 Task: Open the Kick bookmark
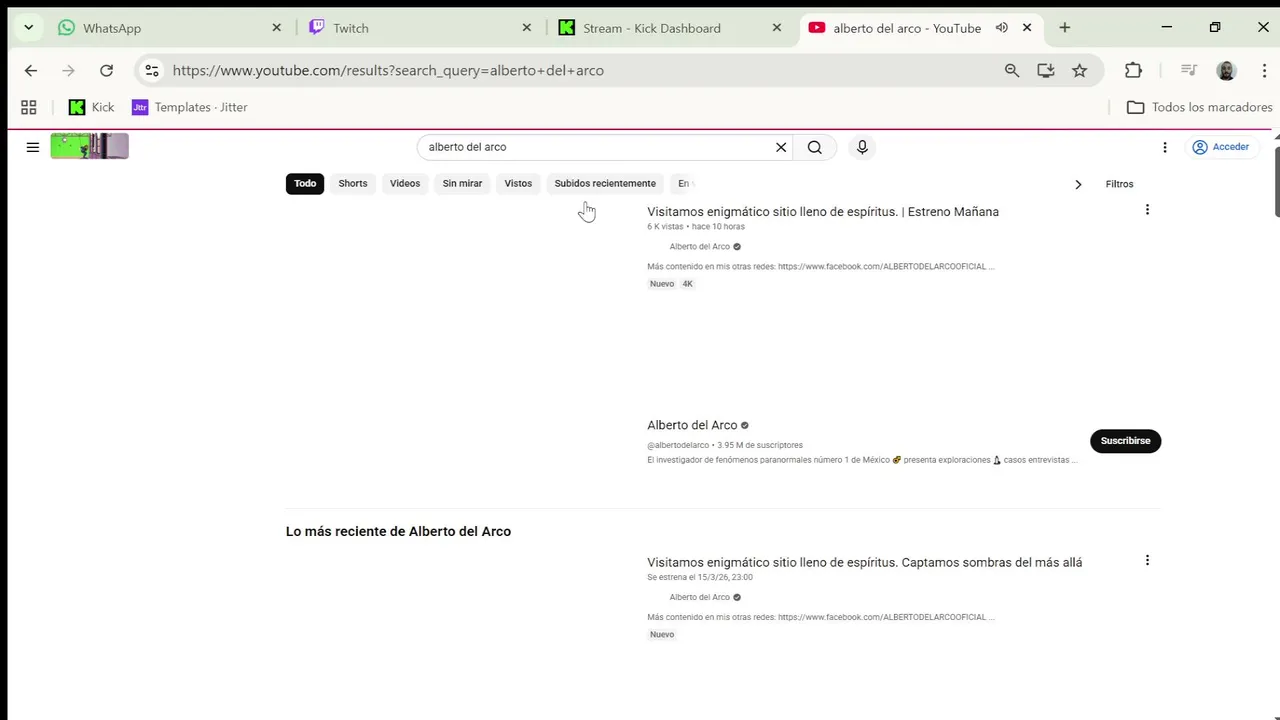(91, 107)
